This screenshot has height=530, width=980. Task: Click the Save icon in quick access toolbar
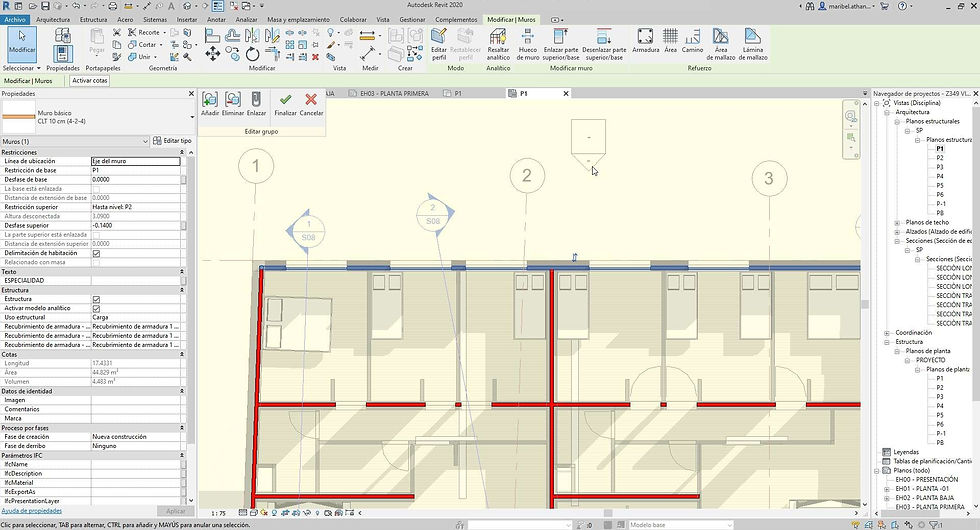pos(46,6)
